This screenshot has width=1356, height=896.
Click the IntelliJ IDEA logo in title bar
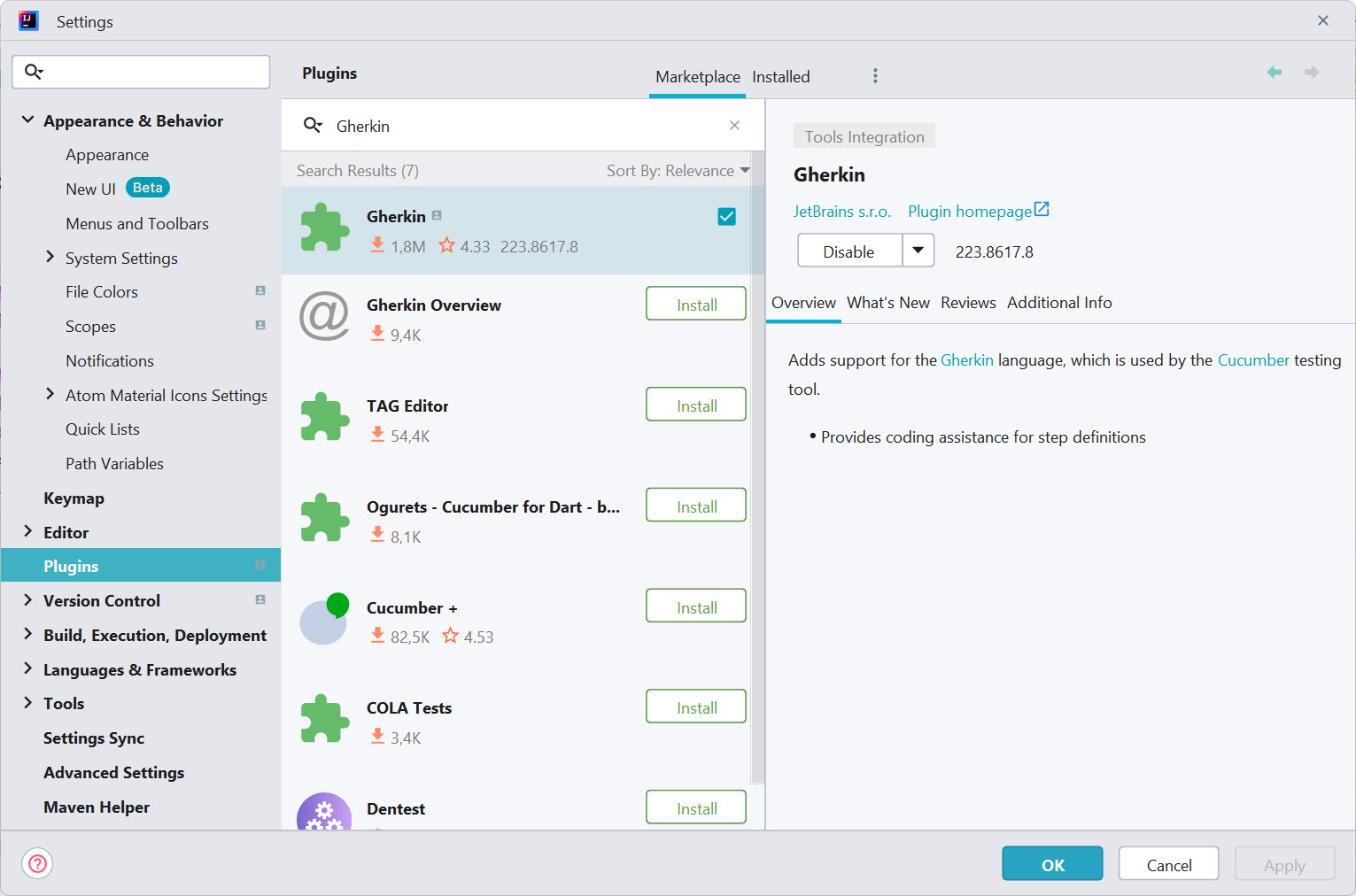pyautogui.click(x=28, y=20)
